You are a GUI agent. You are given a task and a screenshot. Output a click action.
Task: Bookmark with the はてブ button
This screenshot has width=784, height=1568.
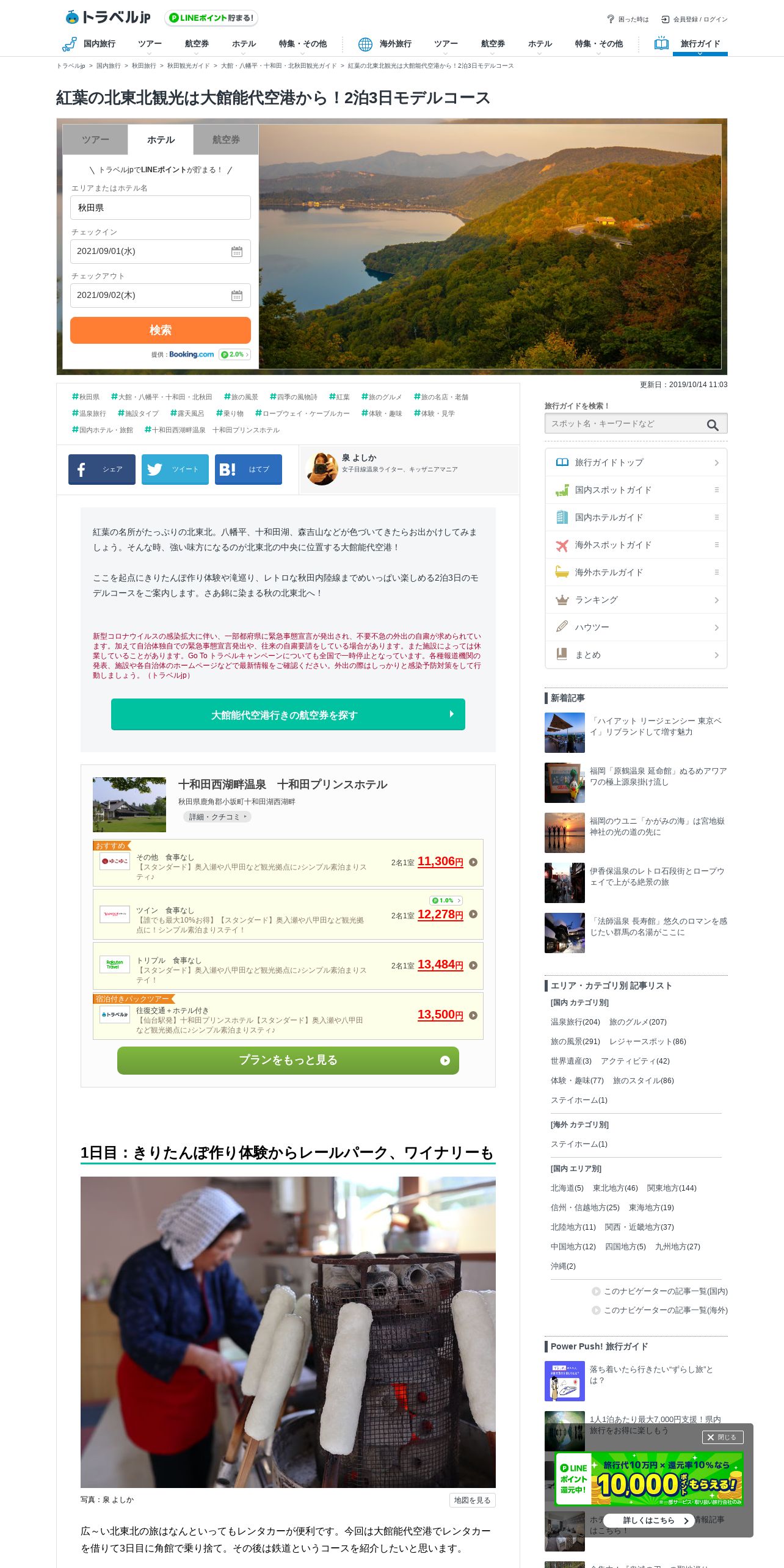pos(249,470)
